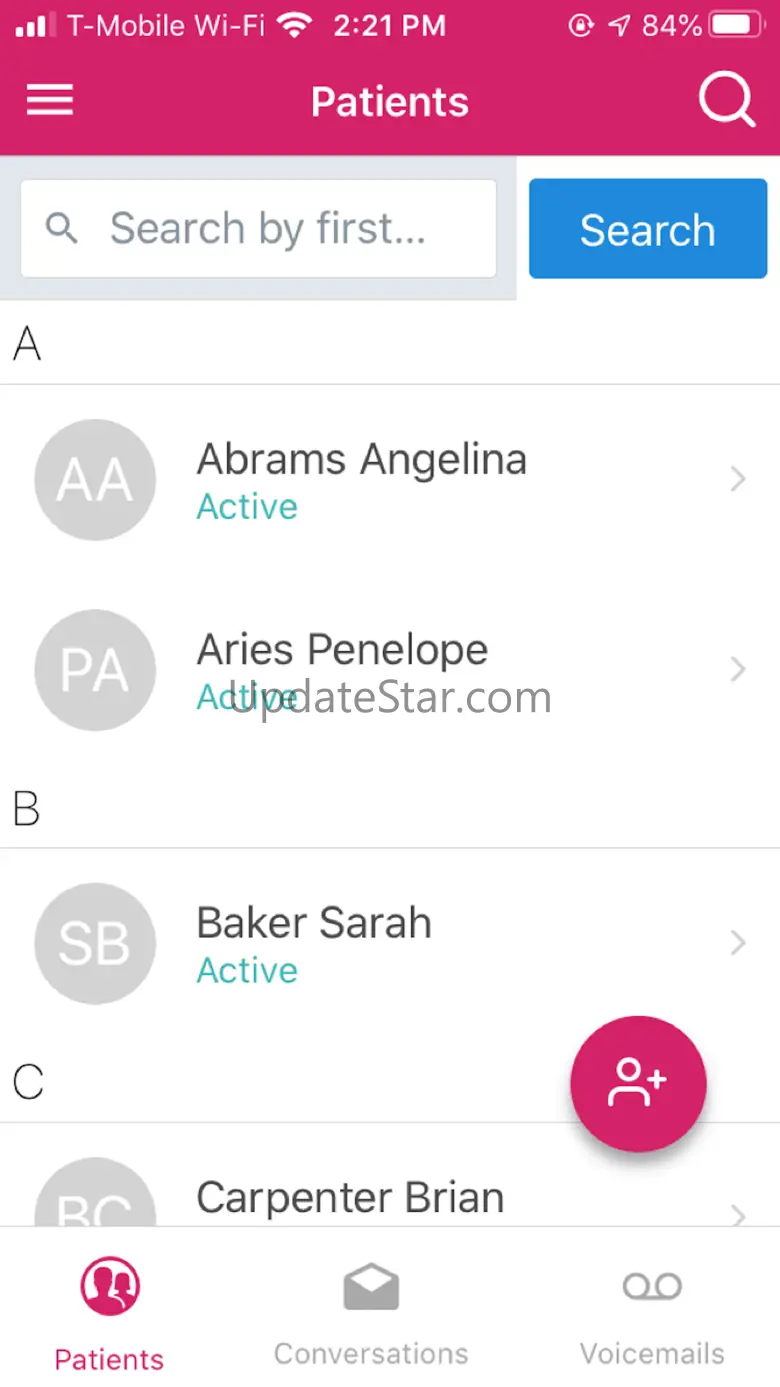This screenshot has height=1387, width=780.
Task: Tap the Wi-Fi icon in status bar
Action: click(x=294, y=26)
